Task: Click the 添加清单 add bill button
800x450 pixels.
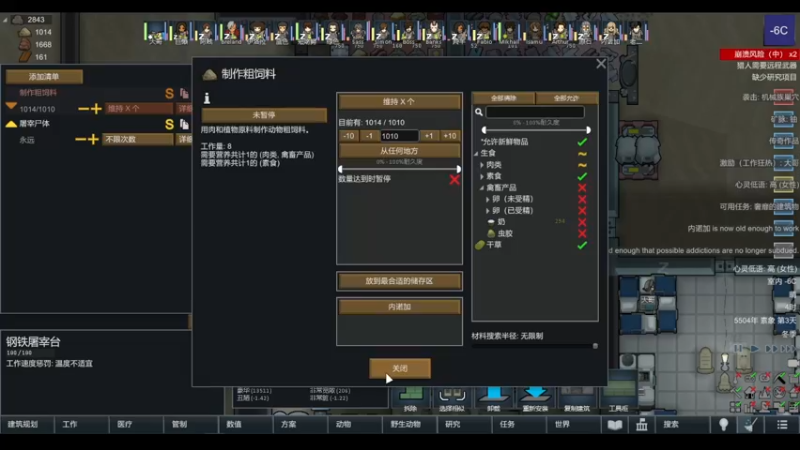Action: tap(44, 77)
